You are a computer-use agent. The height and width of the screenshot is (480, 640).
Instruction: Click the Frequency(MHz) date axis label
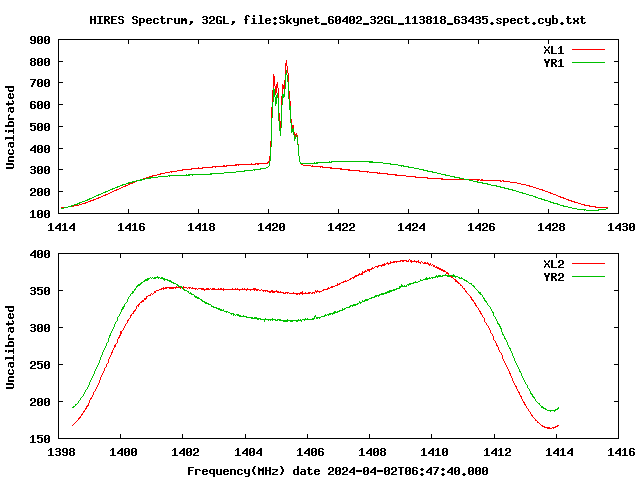[338, 471]
